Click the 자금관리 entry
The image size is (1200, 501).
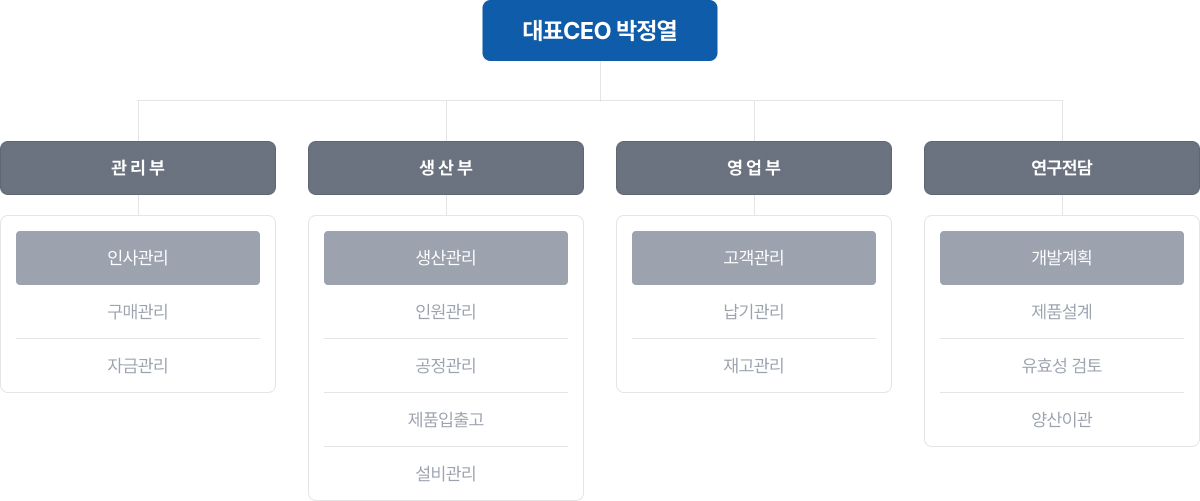[x=138, y=366]
